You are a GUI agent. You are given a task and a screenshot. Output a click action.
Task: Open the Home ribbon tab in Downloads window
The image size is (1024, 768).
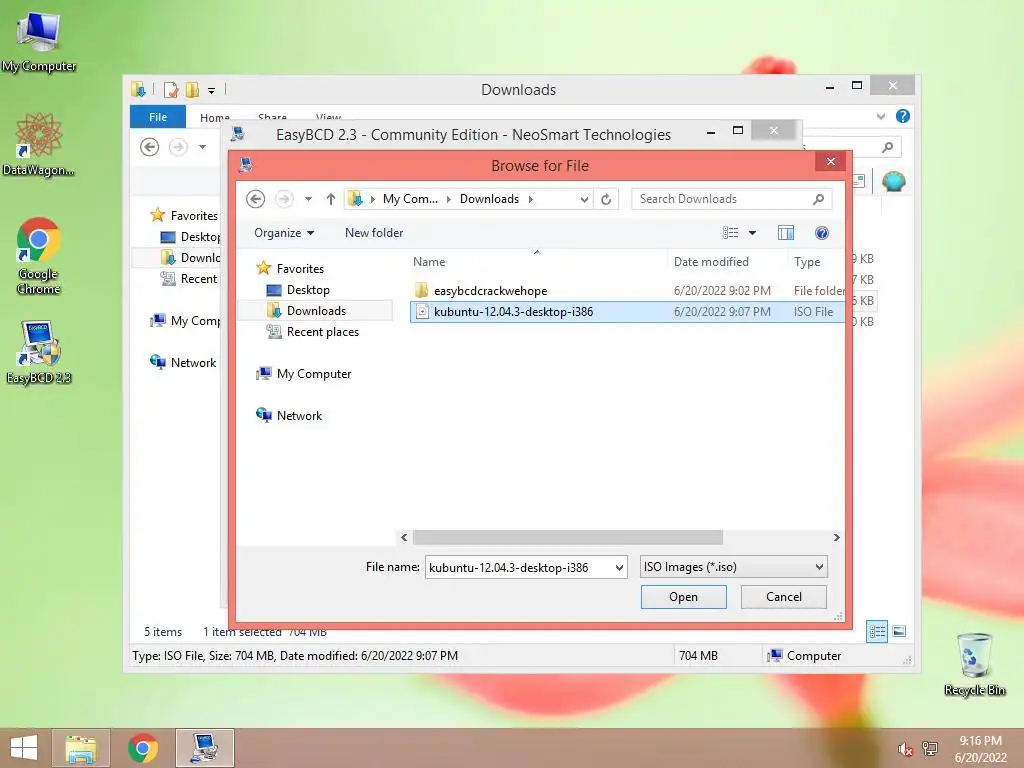pos(214,118)
